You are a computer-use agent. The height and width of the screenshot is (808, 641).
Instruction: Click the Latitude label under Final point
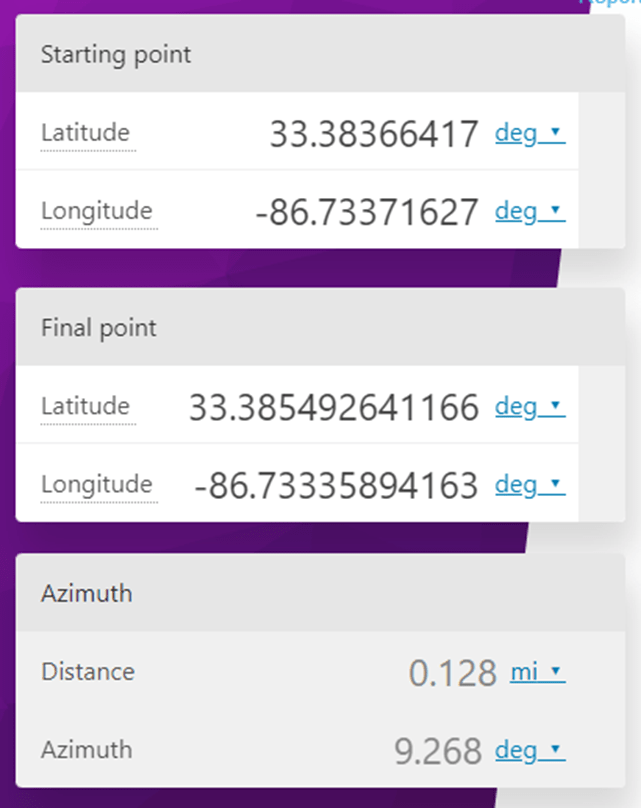(85, 405)
